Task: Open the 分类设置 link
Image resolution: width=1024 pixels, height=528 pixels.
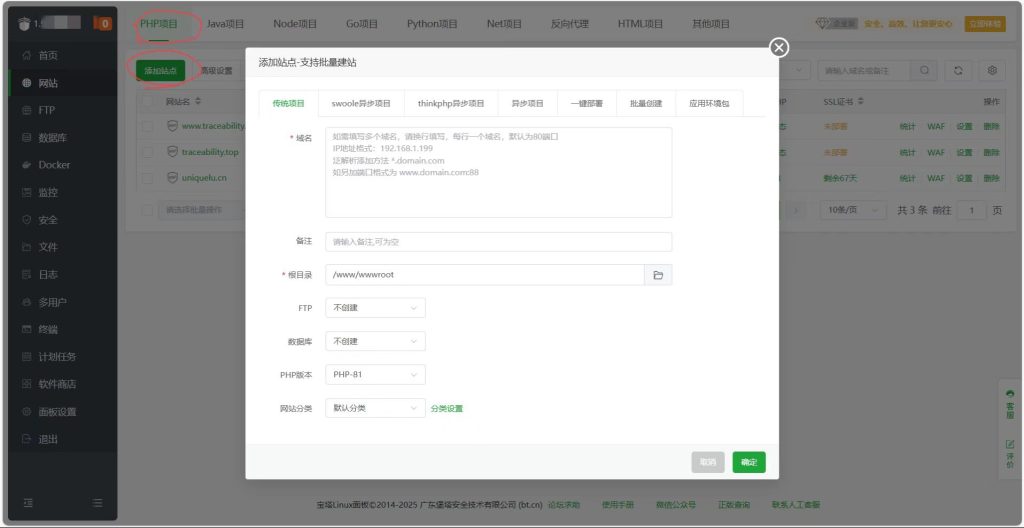Action: [x=447, y=408]
